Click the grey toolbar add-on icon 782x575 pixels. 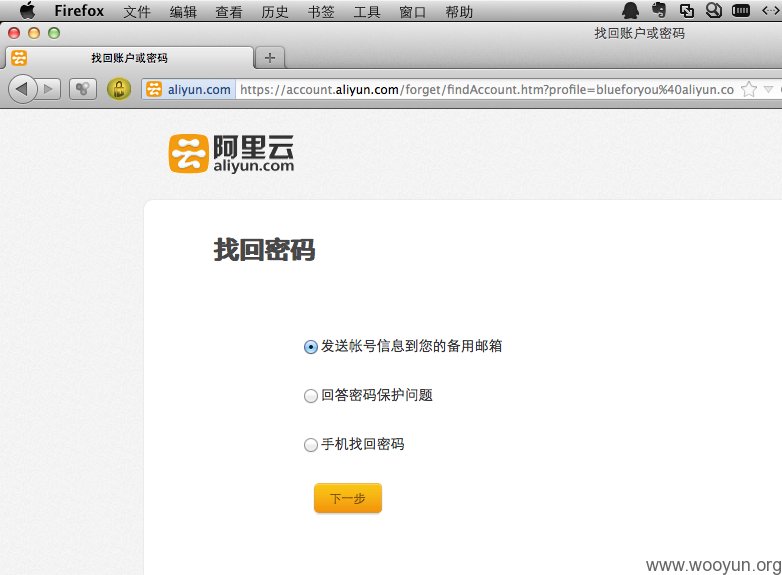pos(82,89)
